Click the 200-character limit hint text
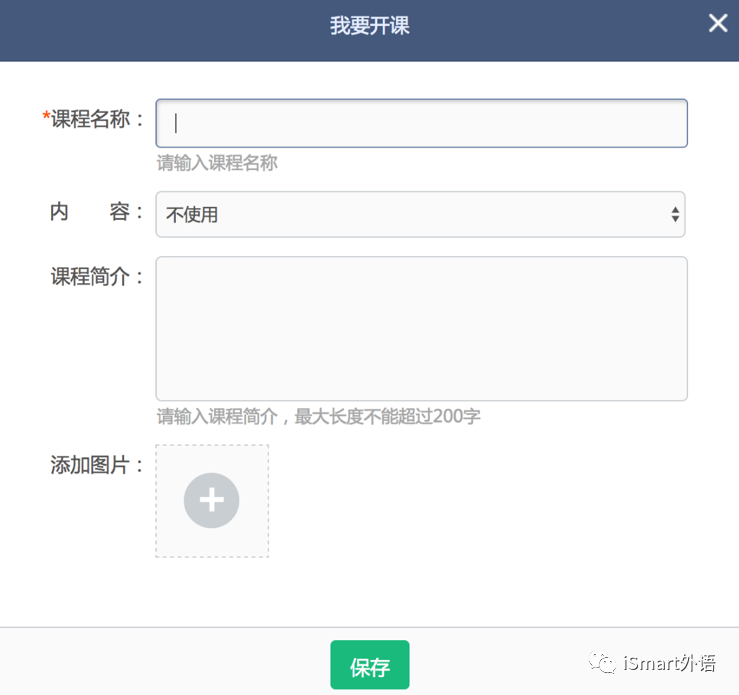 pyautogui.click(x=318, y=417)
